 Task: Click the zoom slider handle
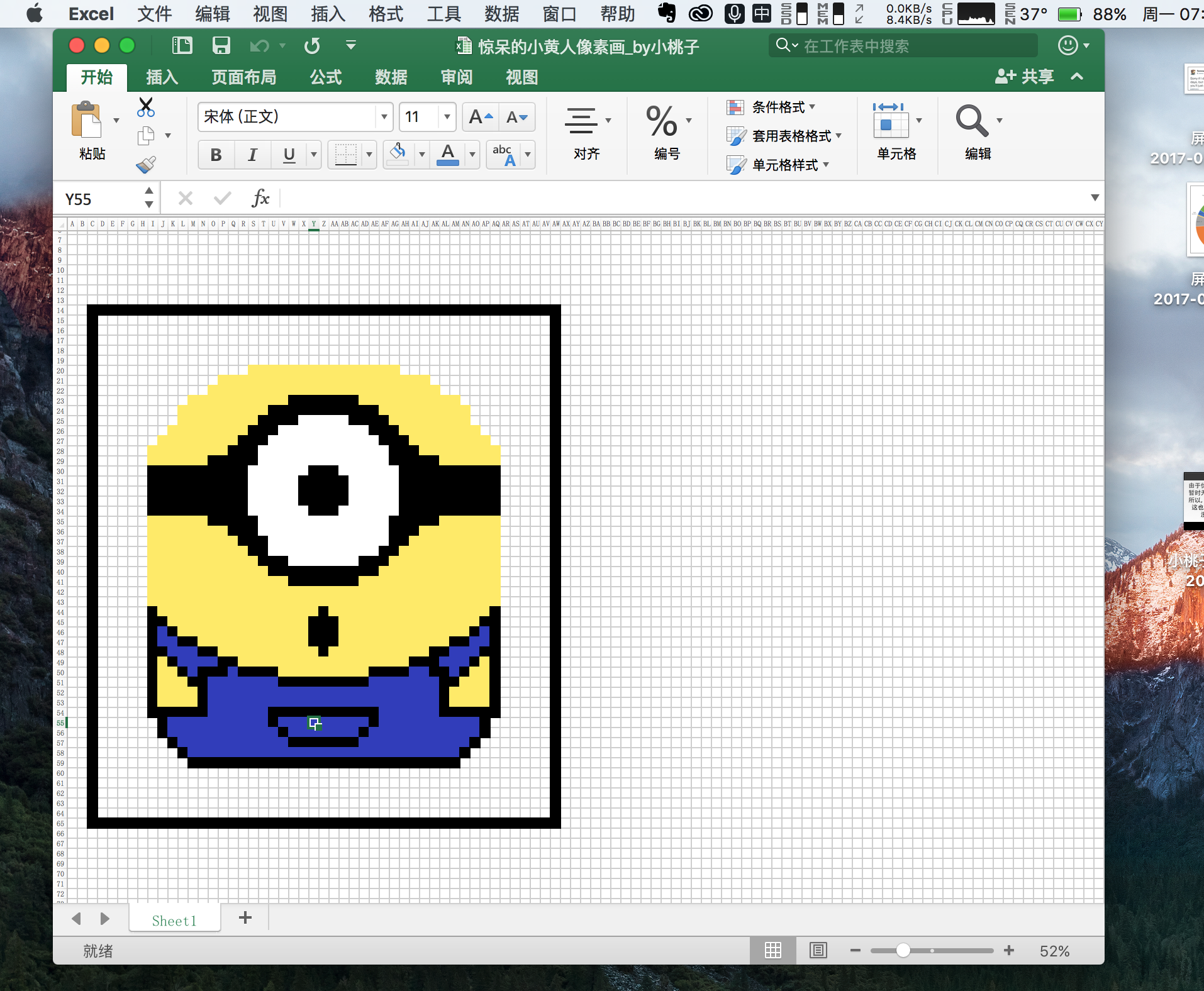point(903,950)
